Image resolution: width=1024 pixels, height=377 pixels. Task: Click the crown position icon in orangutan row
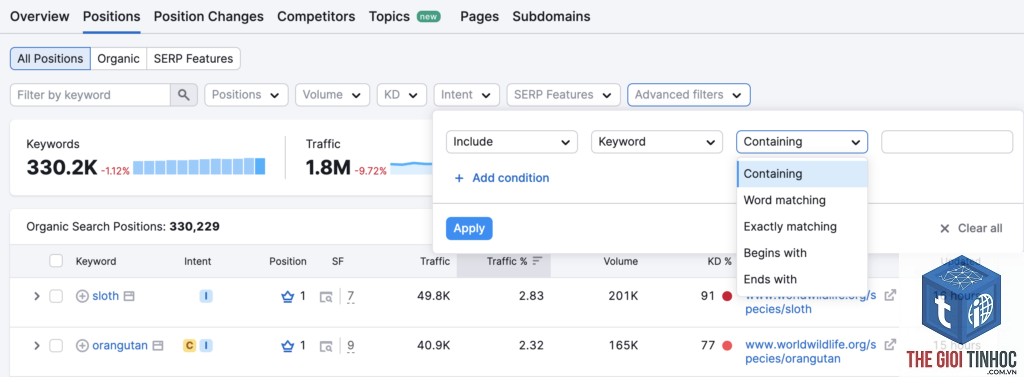click(287, 346)
